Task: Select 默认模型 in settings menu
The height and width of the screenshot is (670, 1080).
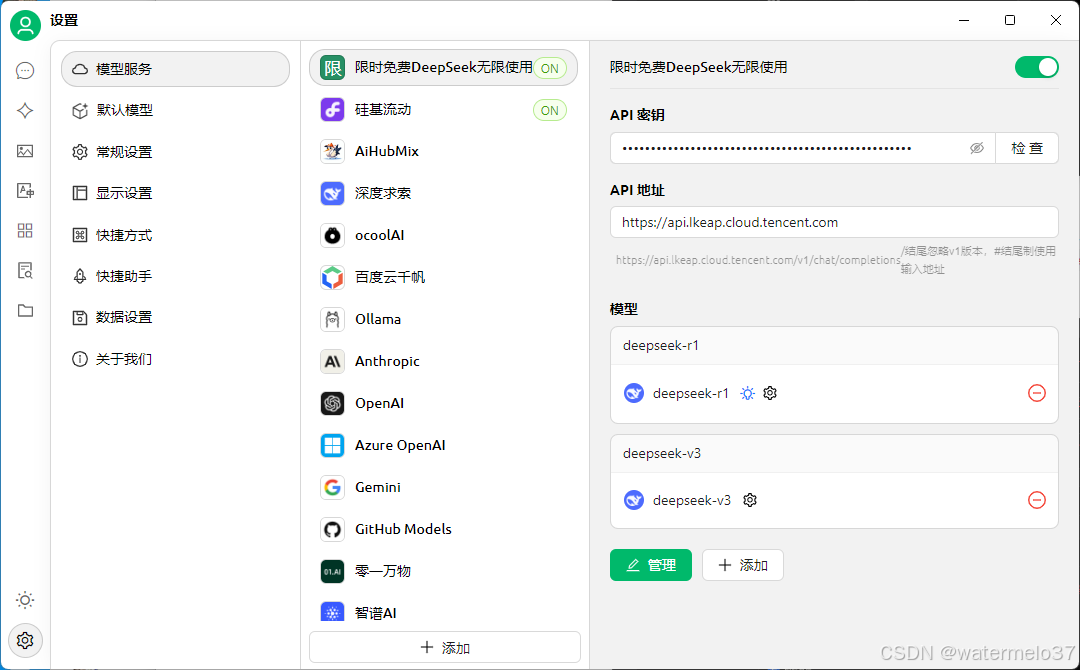Action: click(x=125, y=110)
